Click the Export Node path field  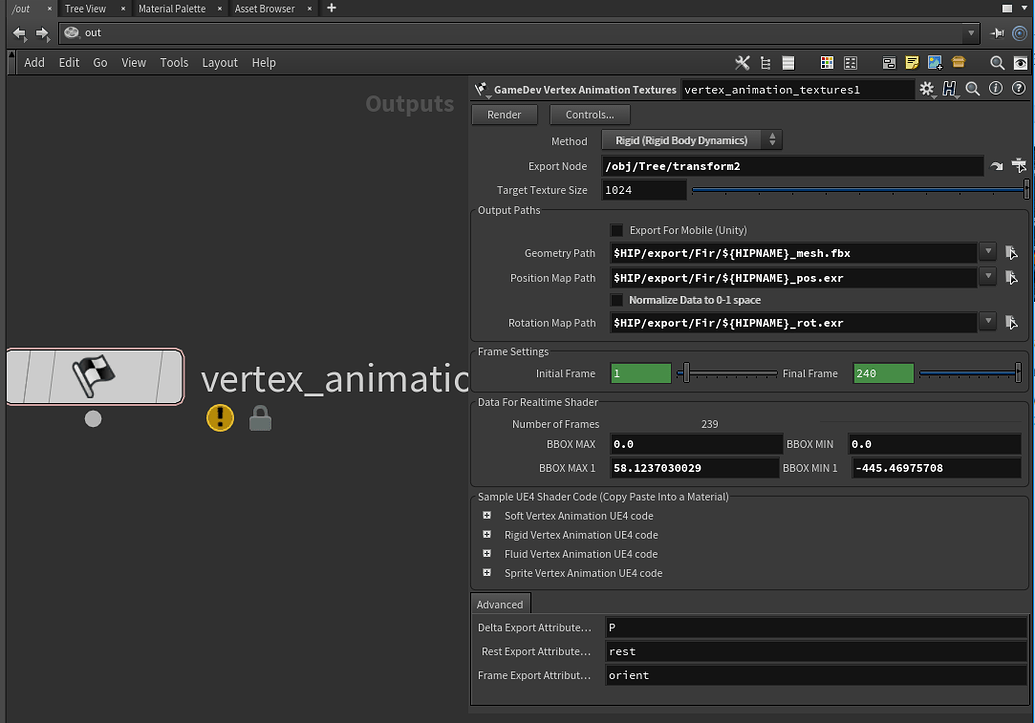point(793,166)
